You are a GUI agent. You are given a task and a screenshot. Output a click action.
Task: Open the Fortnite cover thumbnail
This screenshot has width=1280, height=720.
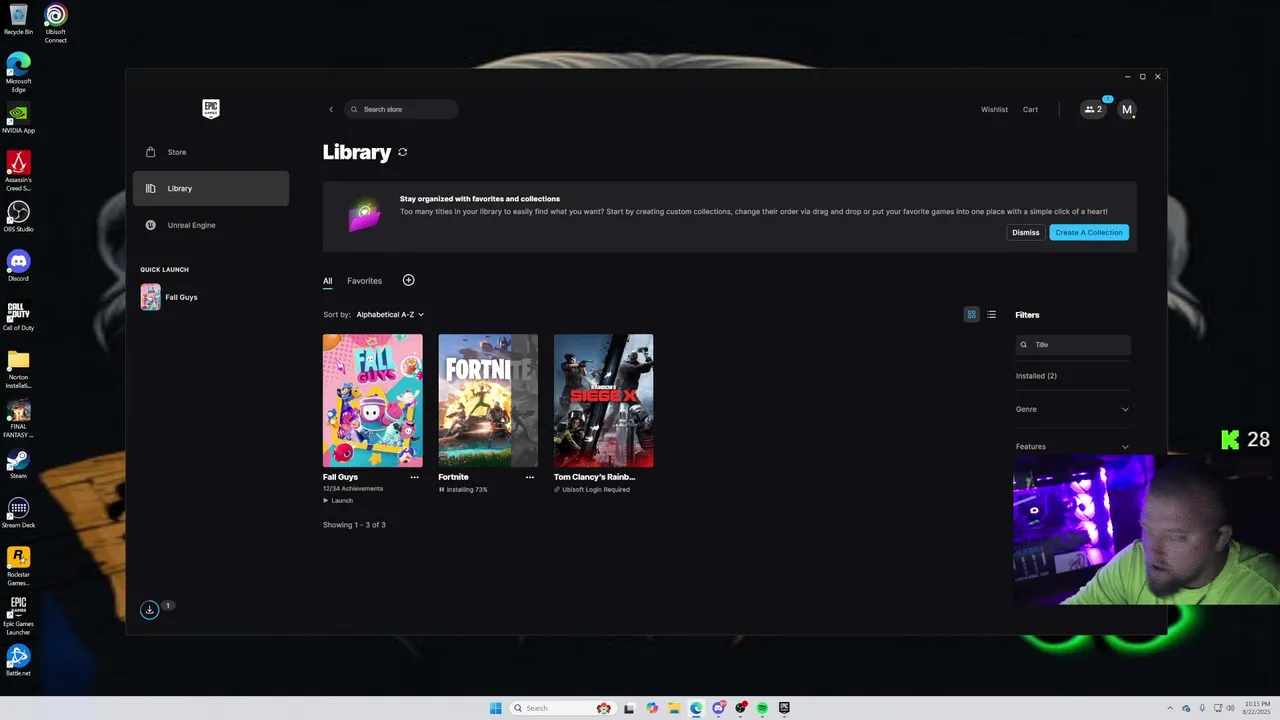coord(488,400)
